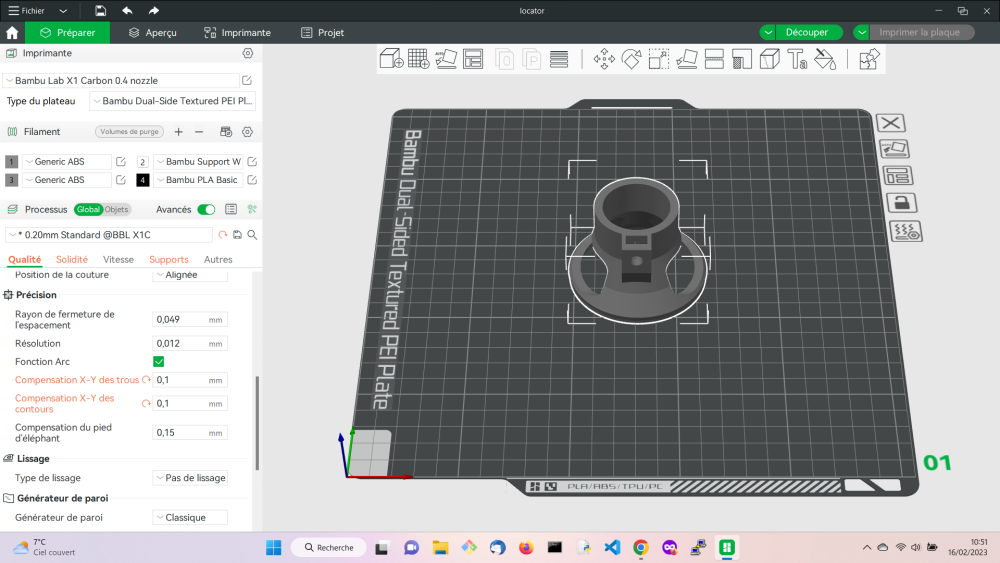This screenshot has width=1000, height=563.
Task: Add a filament with plus icon
Action: pyautogui.click(x=178, y=132)
